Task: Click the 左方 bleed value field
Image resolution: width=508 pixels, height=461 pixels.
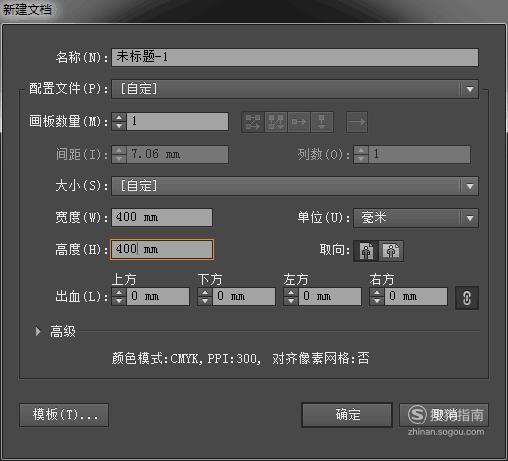Action: coord(330,297)
